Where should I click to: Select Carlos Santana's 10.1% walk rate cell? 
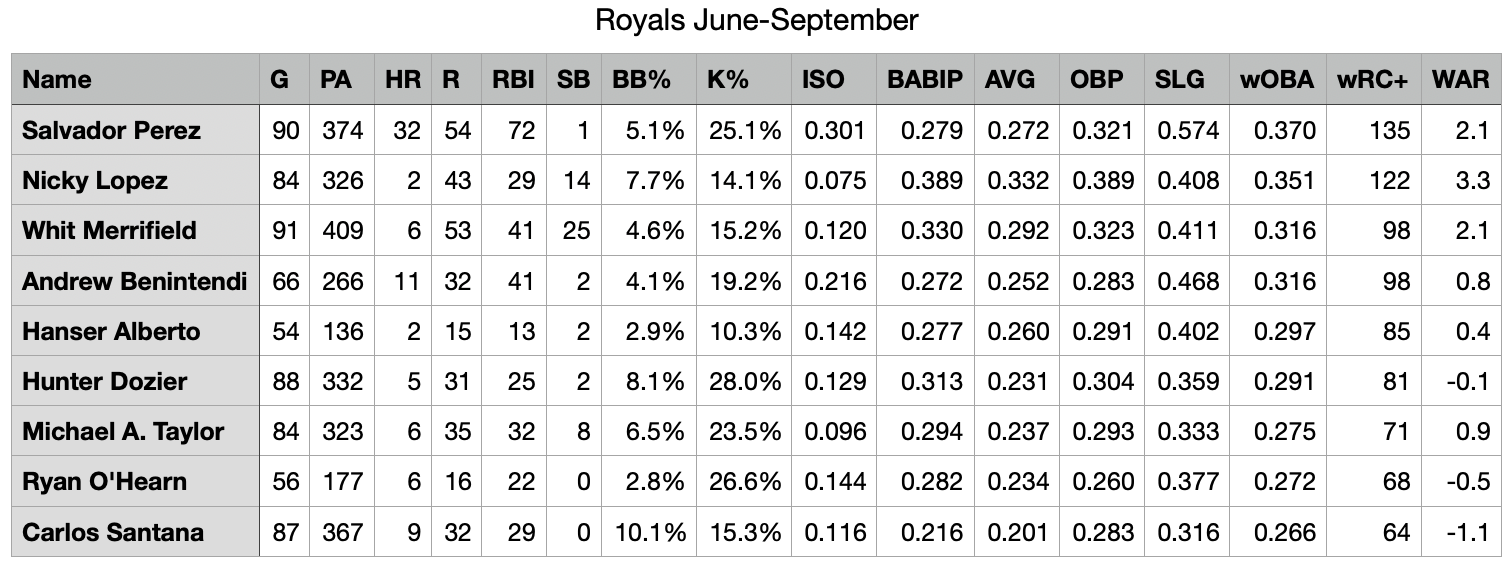pyautogui.click(x=649, y=531)
